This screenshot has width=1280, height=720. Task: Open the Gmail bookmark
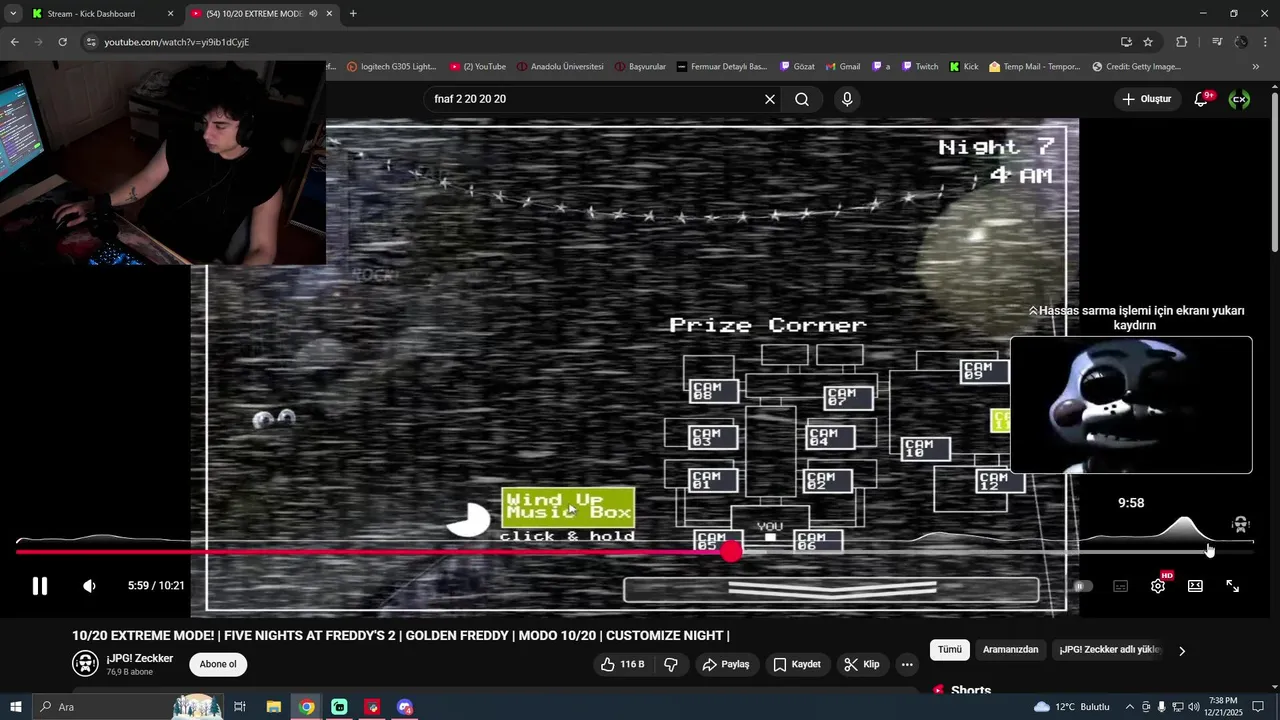coord(842,67)
